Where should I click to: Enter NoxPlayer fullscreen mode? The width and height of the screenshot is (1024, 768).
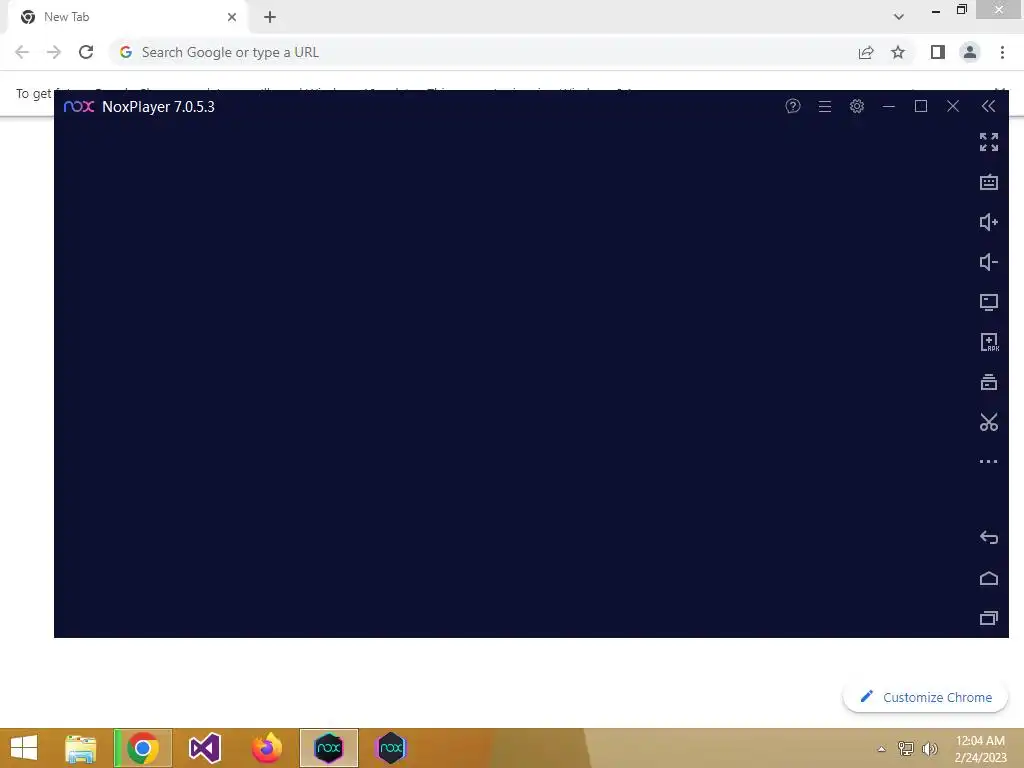click(x=989, y=142)
